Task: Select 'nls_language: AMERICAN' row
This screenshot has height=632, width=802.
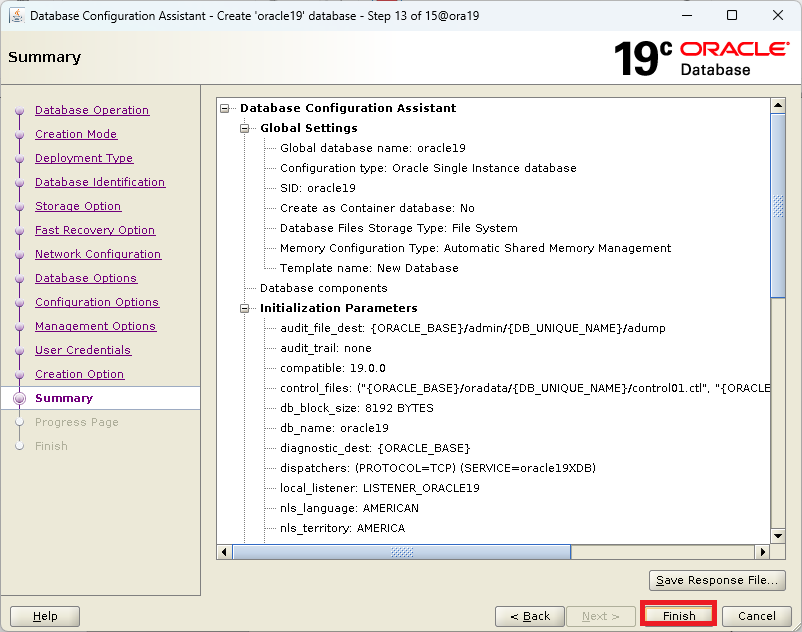Action: [349, 508]
